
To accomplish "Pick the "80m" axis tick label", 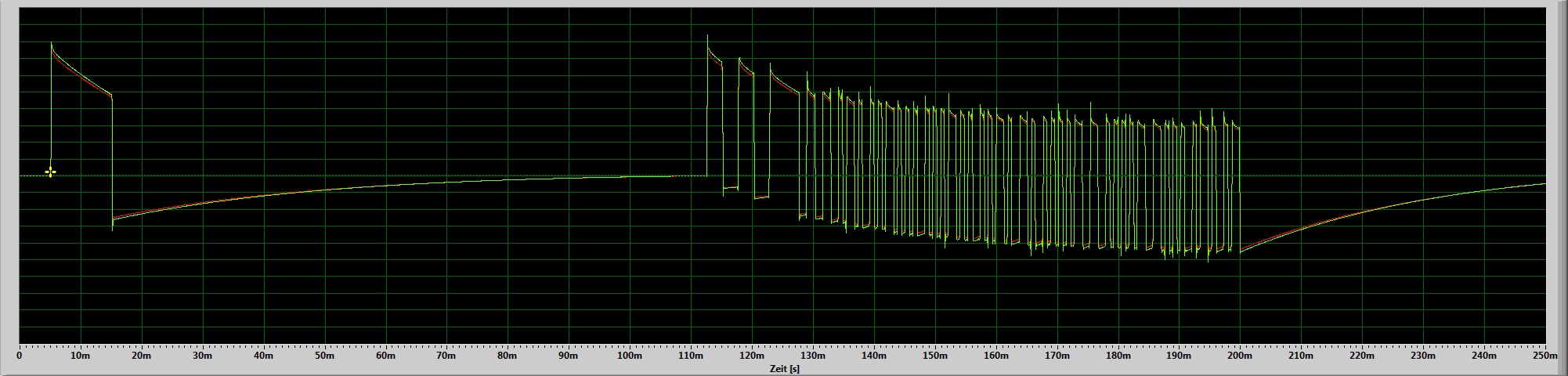I will pos(508,356).
